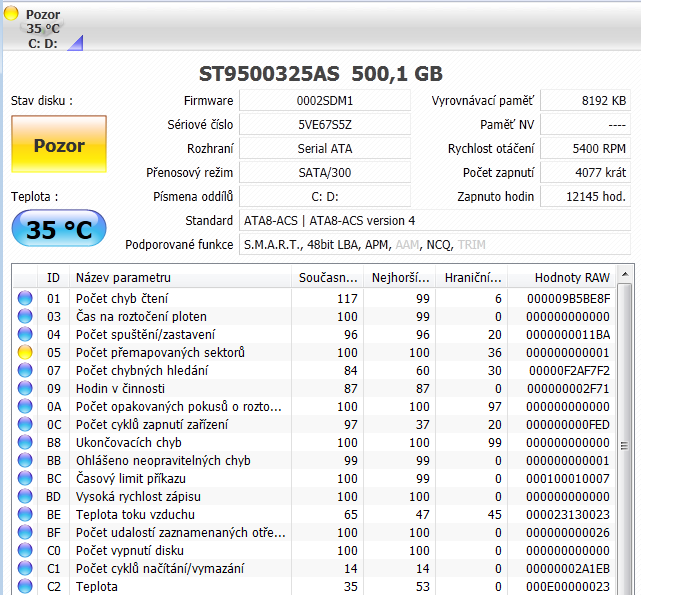Click the Stav disku label
This screenshot has height=595, width=697.
42,100
